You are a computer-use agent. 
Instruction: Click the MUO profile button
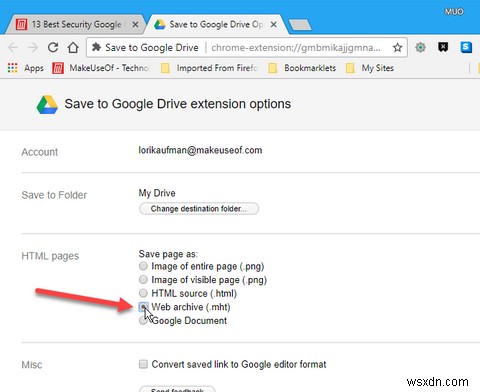tap(454, 12)
